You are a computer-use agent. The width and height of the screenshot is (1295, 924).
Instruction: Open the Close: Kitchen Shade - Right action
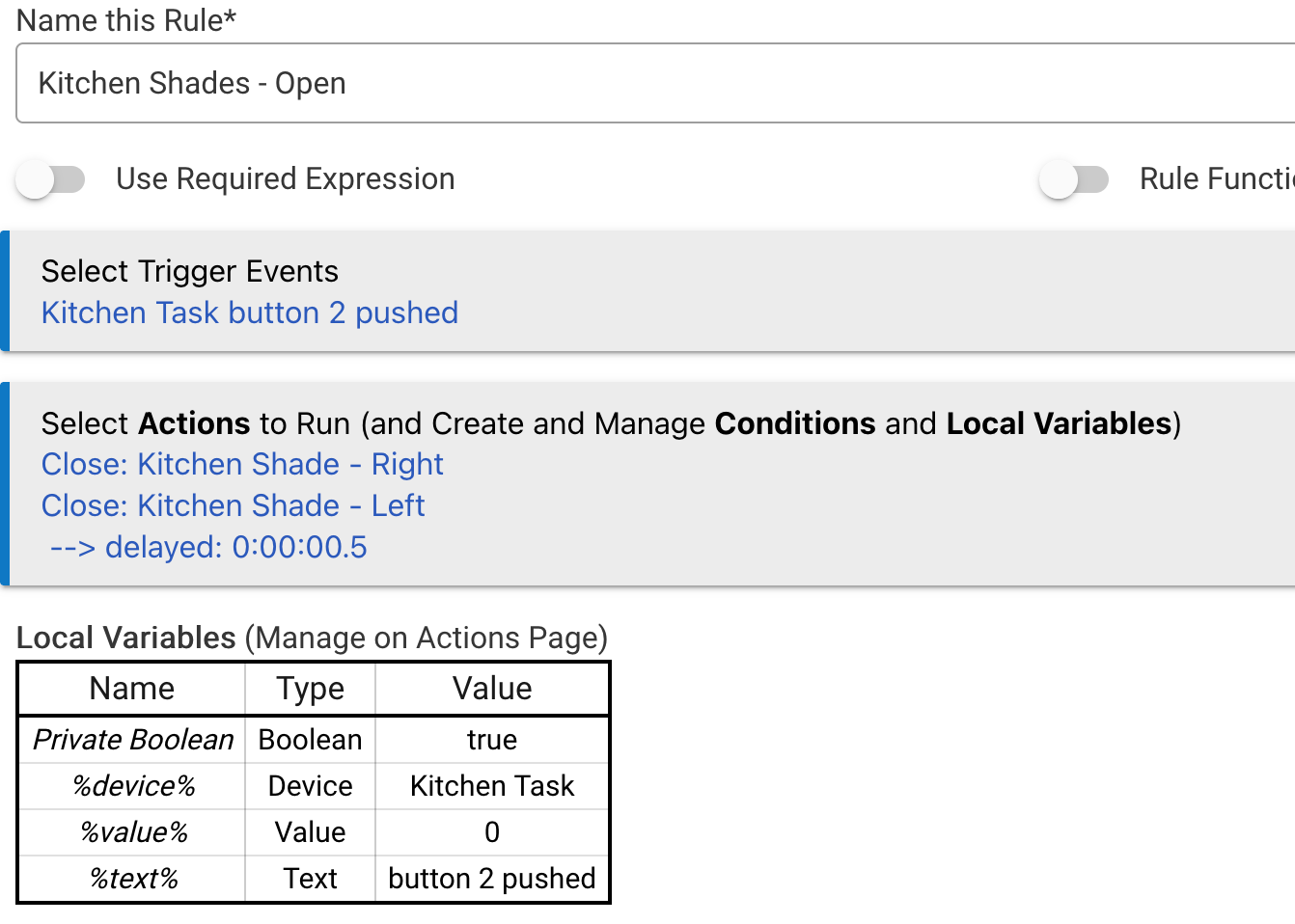241,465
